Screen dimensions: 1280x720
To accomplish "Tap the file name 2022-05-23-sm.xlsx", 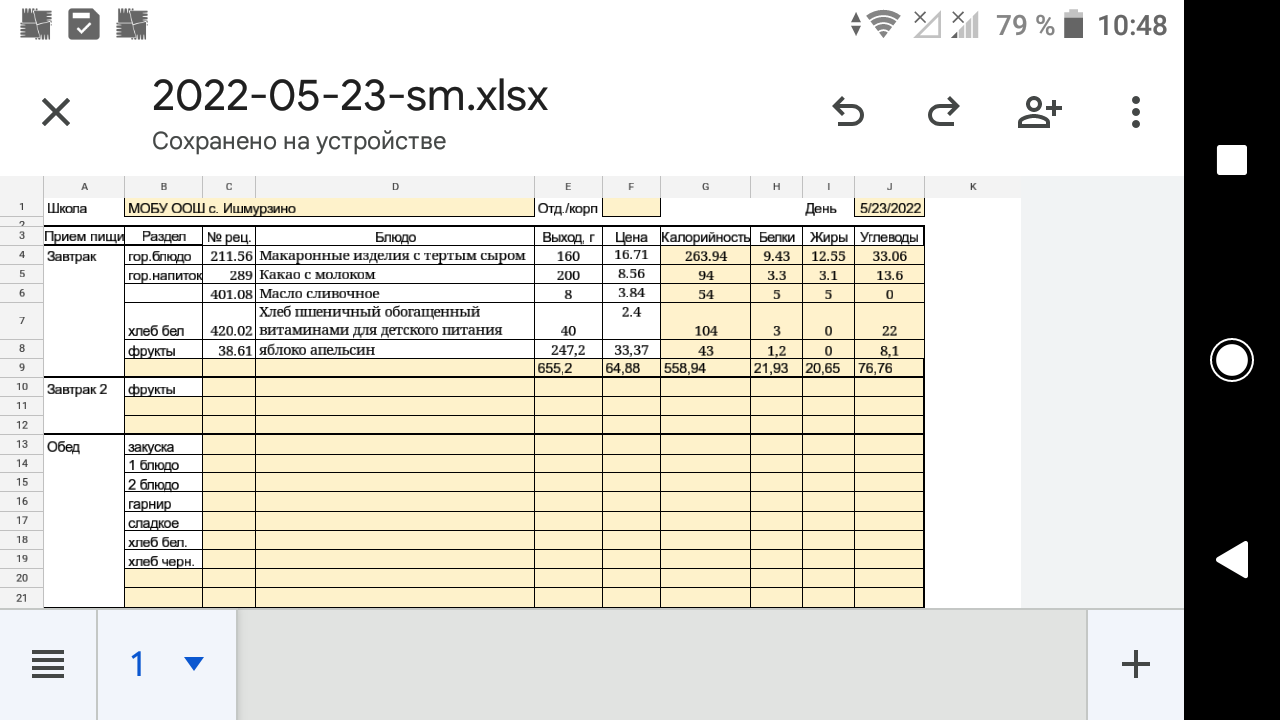I will point(350,97).
